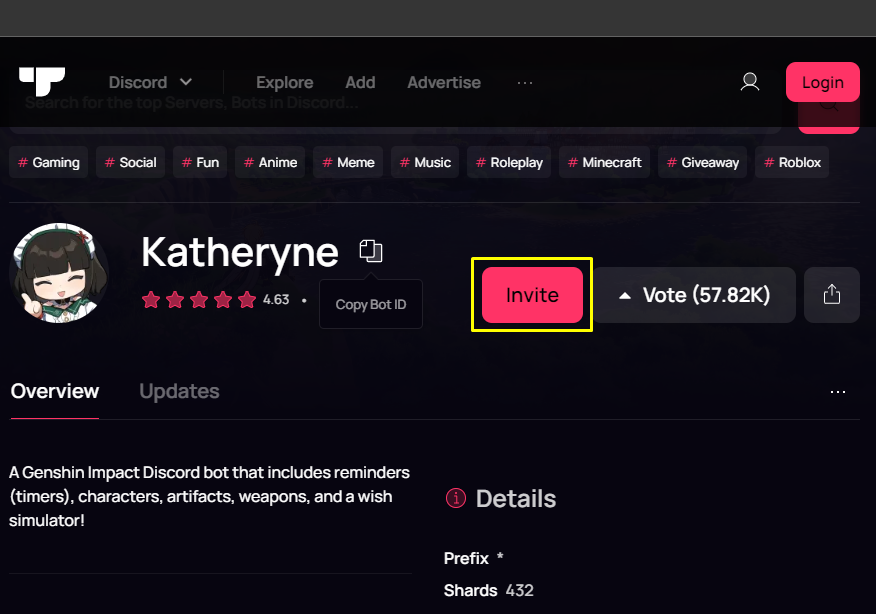
Task: Select the Giveaway tag
Action: click(703, 162)
